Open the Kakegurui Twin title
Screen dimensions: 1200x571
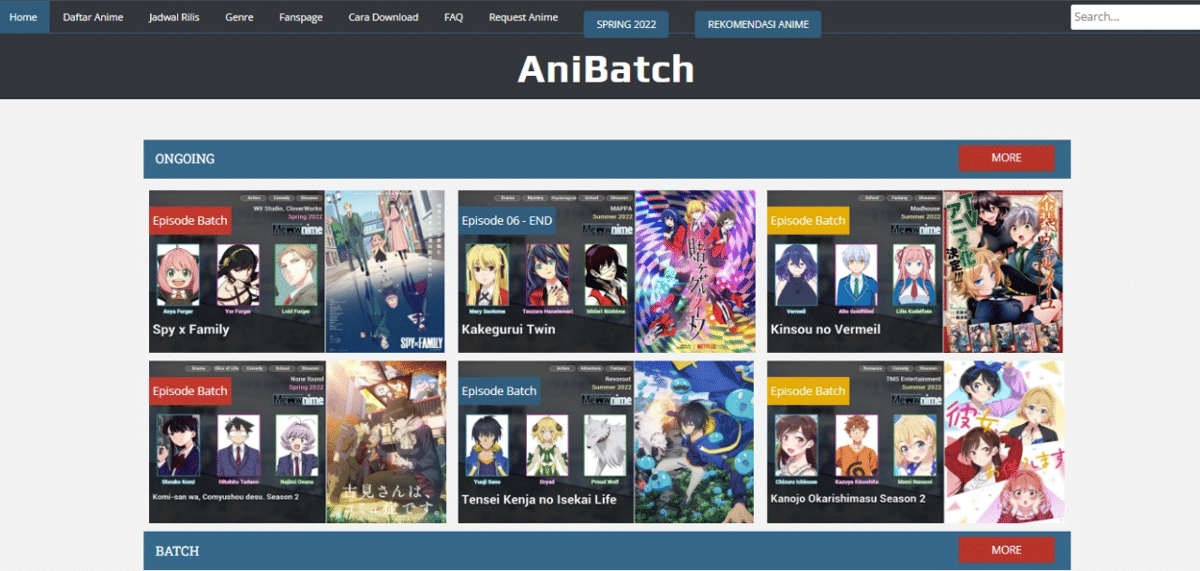[508, 329]
